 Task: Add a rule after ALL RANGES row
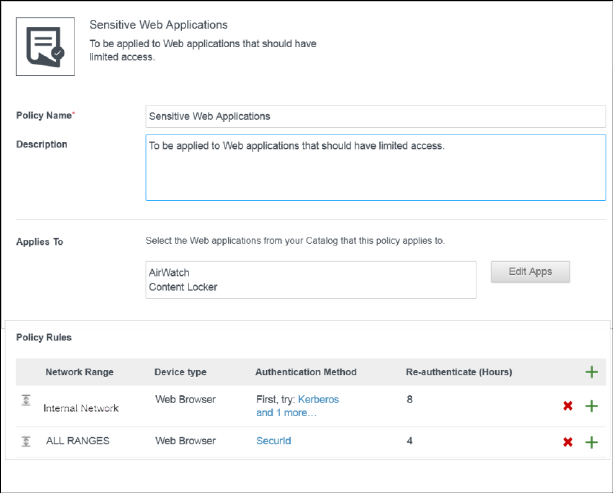[591, 442]
